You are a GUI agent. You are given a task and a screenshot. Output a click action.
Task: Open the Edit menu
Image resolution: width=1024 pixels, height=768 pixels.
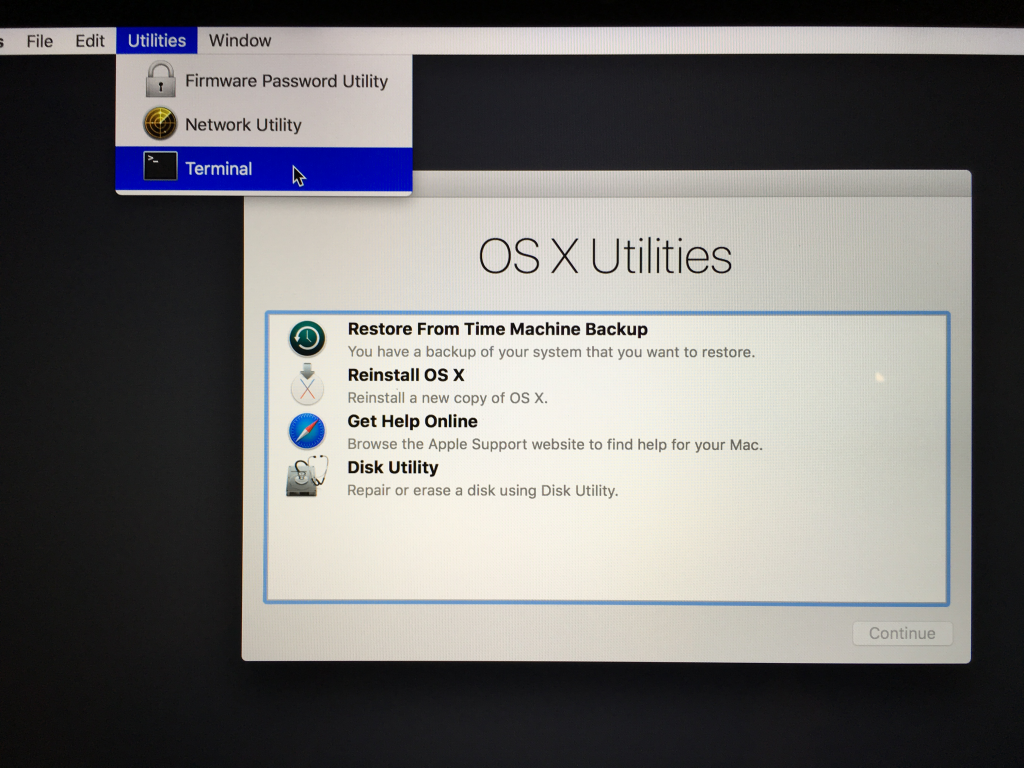pyautogui.click(x=89, y=40)
